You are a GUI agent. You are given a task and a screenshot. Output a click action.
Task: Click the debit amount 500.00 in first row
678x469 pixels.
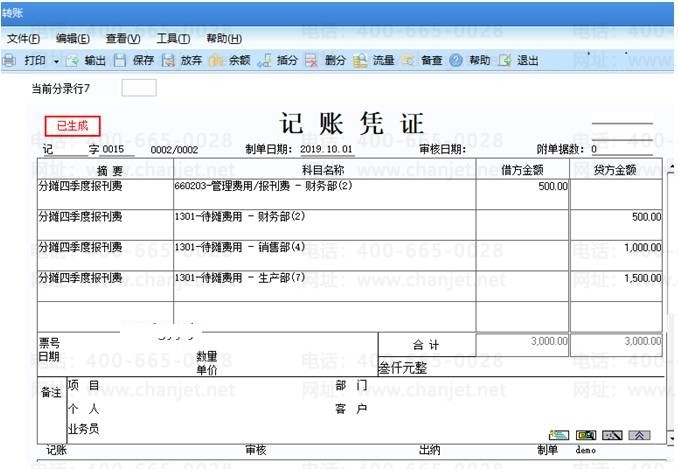[x=553, y=186]
